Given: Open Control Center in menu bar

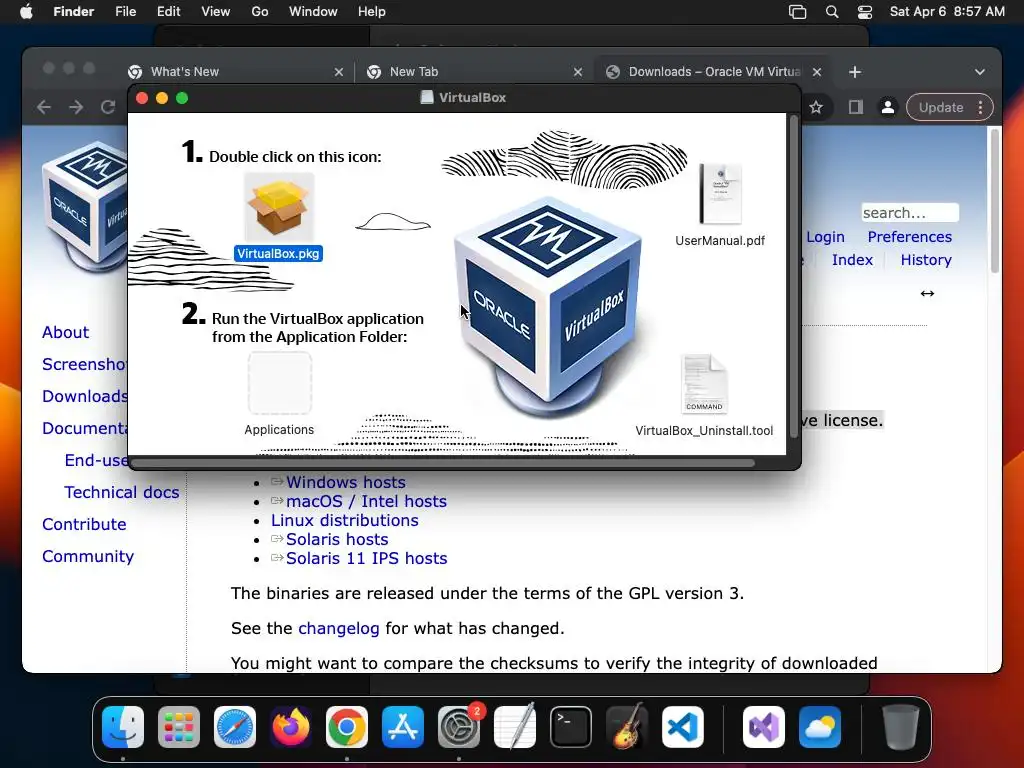Looking at the screenshot, I should point(865,12).
